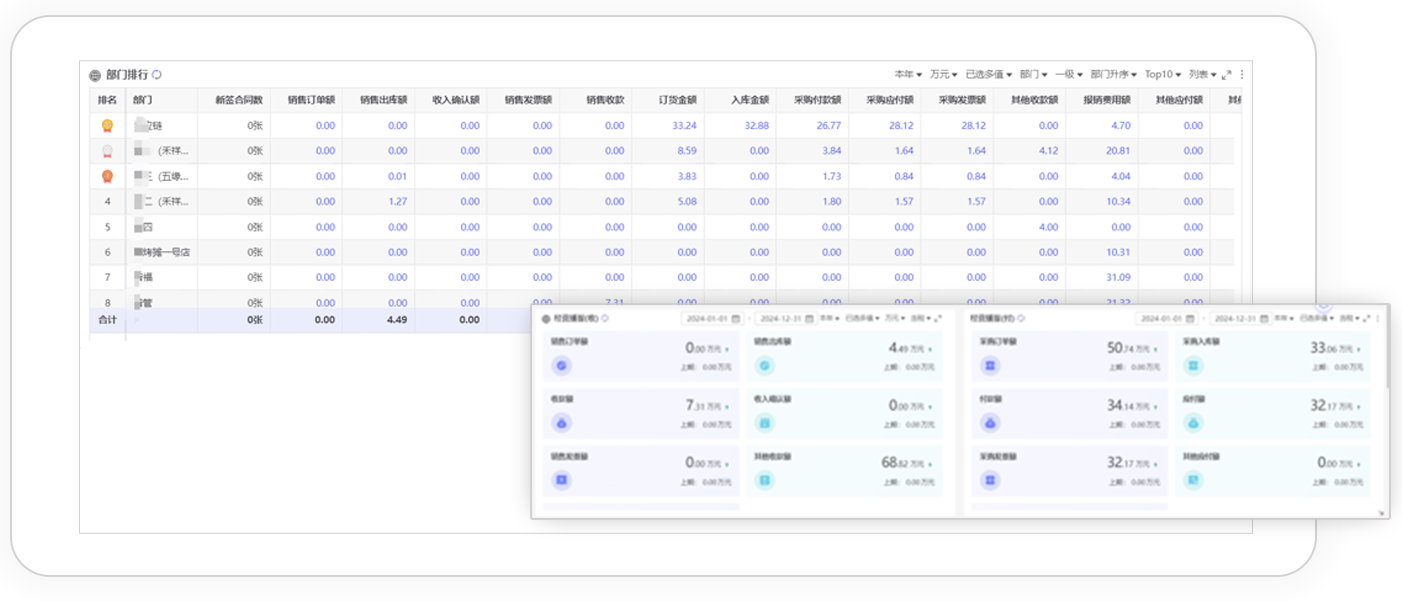Open more options menu for 部门排行 panel
The image size is (1402, 601).
(1242, 75)
